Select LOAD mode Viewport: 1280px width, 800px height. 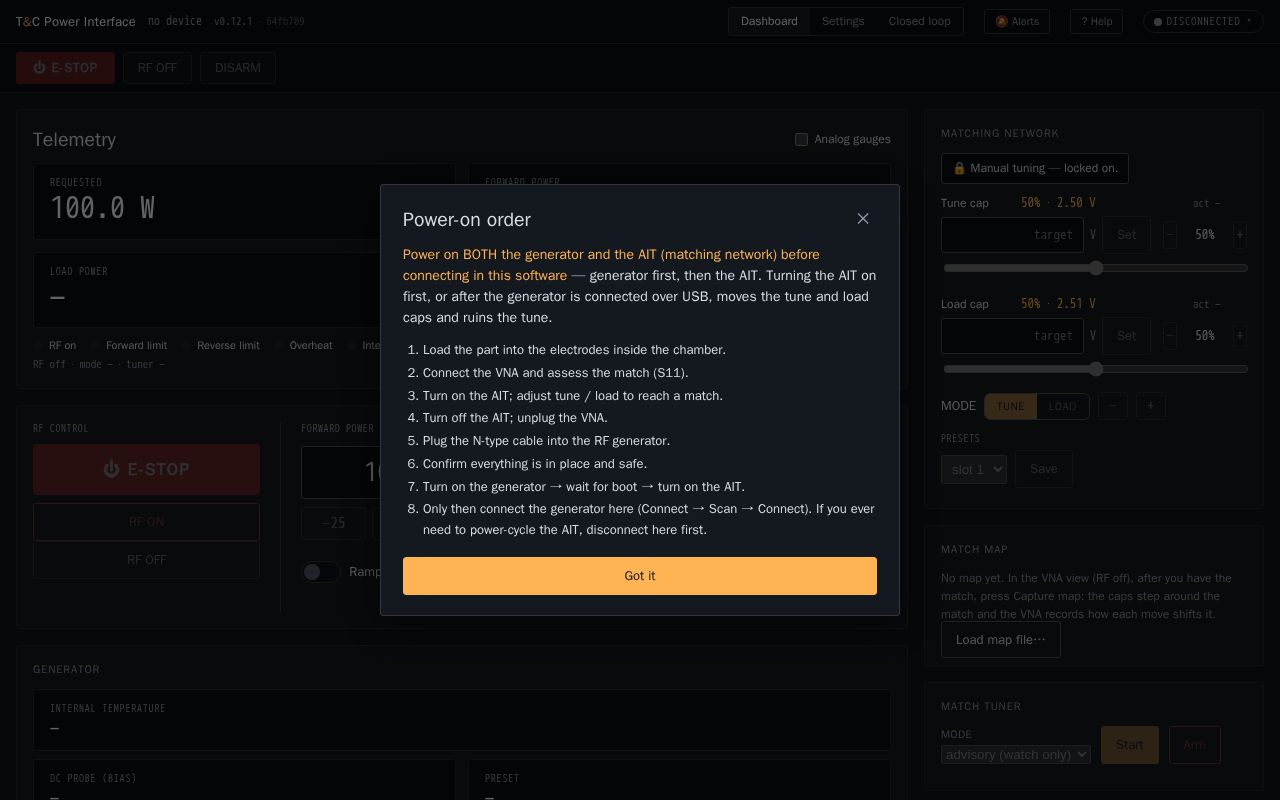(x=1062, y=406)
